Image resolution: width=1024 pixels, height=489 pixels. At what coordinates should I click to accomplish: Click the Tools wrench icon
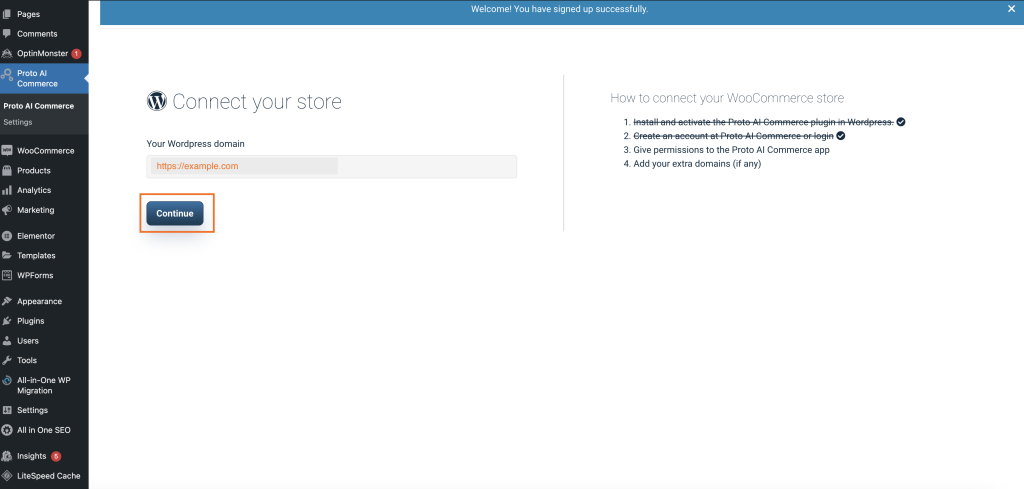7,360
